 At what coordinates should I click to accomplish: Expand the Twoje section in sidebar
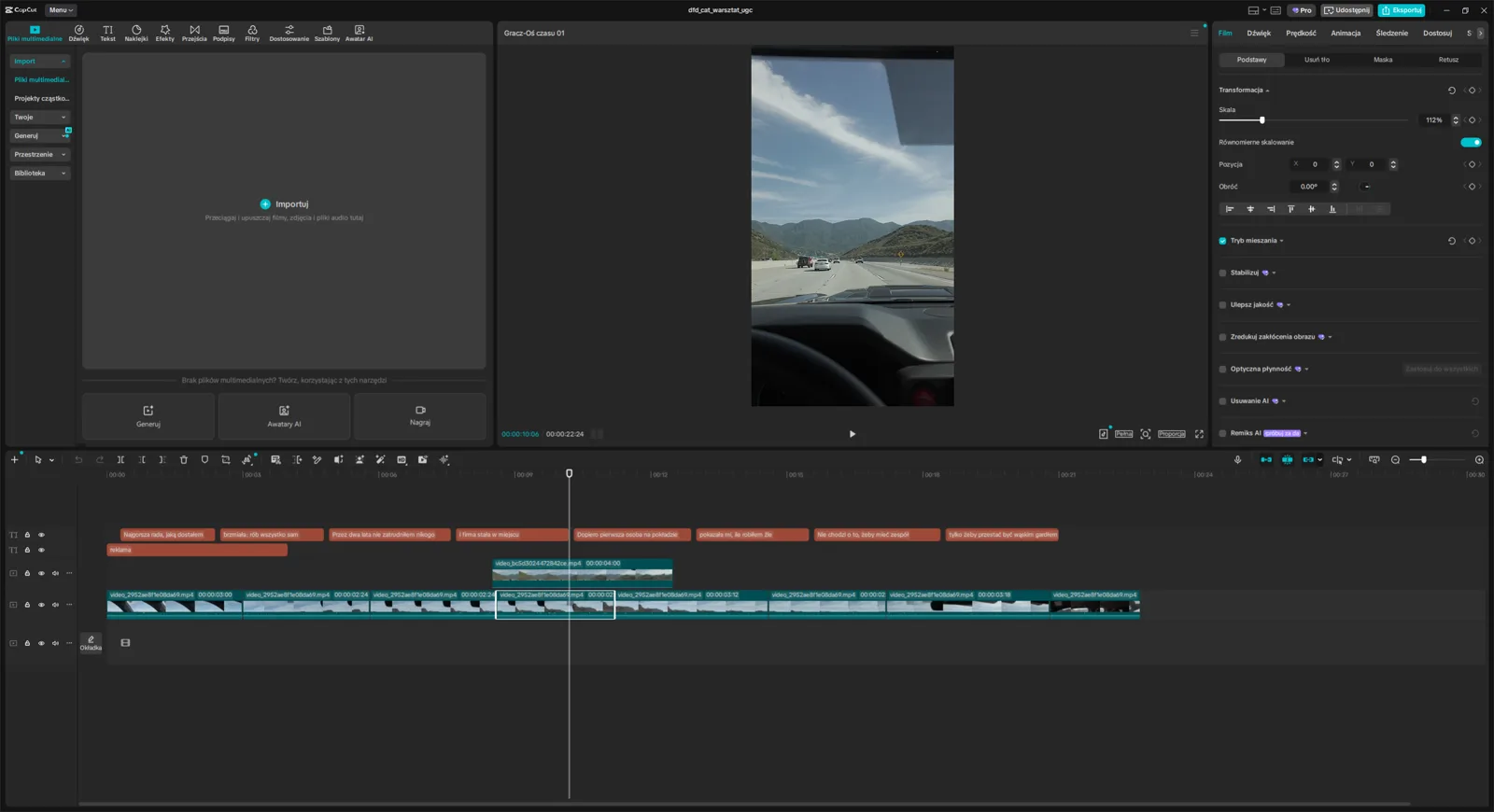tap(40, 118)
